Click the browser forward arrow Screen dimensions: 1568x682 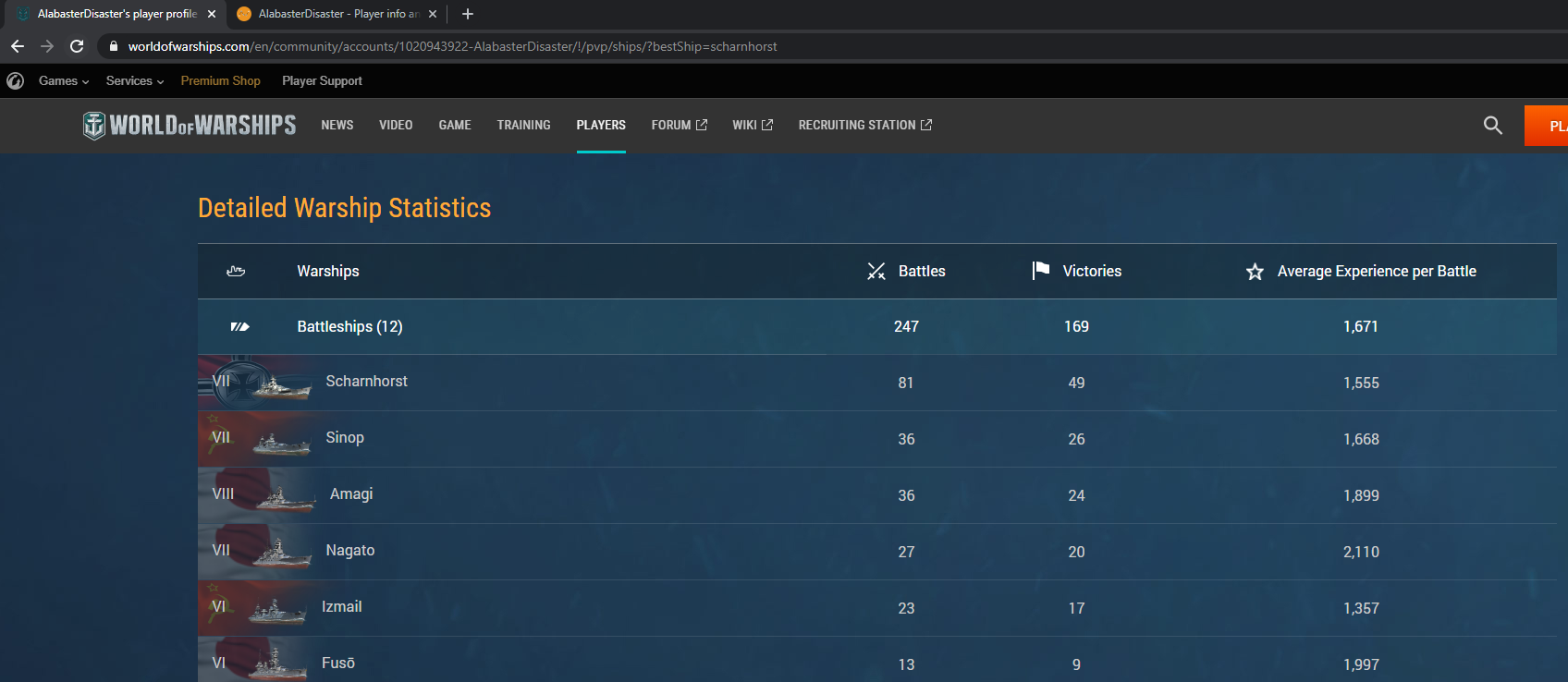47,46
